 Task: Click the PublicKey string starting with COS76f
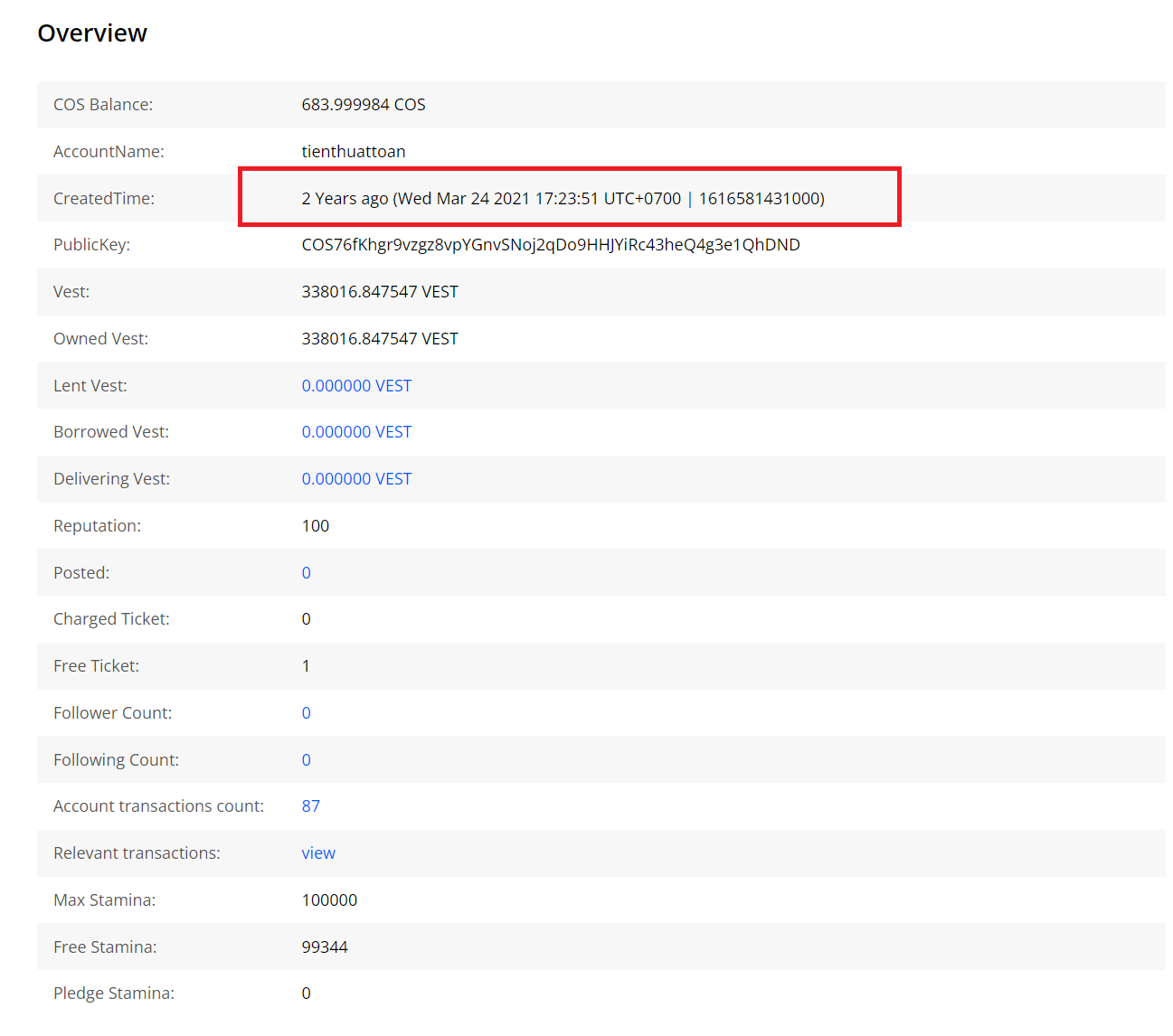tap(551, 245)
